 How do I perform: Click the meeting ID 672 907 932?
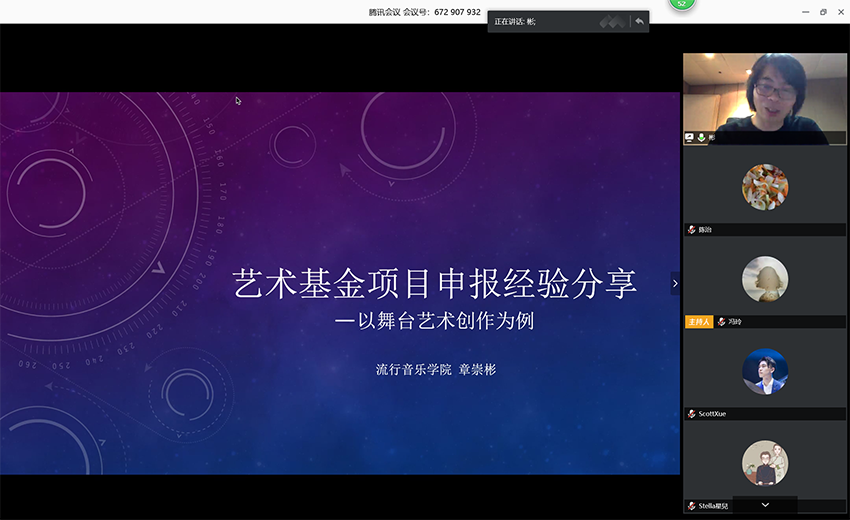(x=457, y=12)
